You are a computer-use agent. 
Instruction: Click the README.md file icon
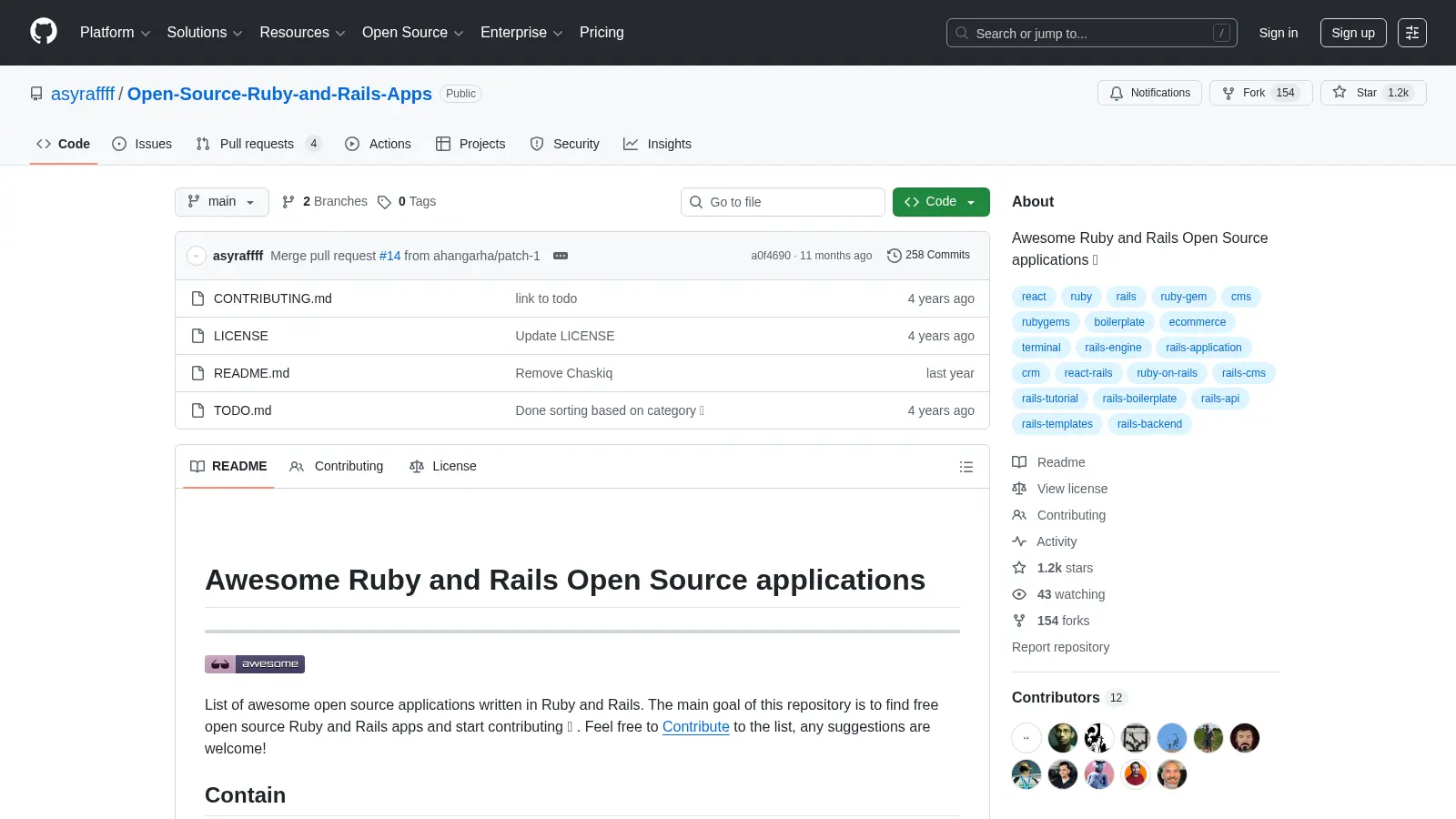coord(197,373)
